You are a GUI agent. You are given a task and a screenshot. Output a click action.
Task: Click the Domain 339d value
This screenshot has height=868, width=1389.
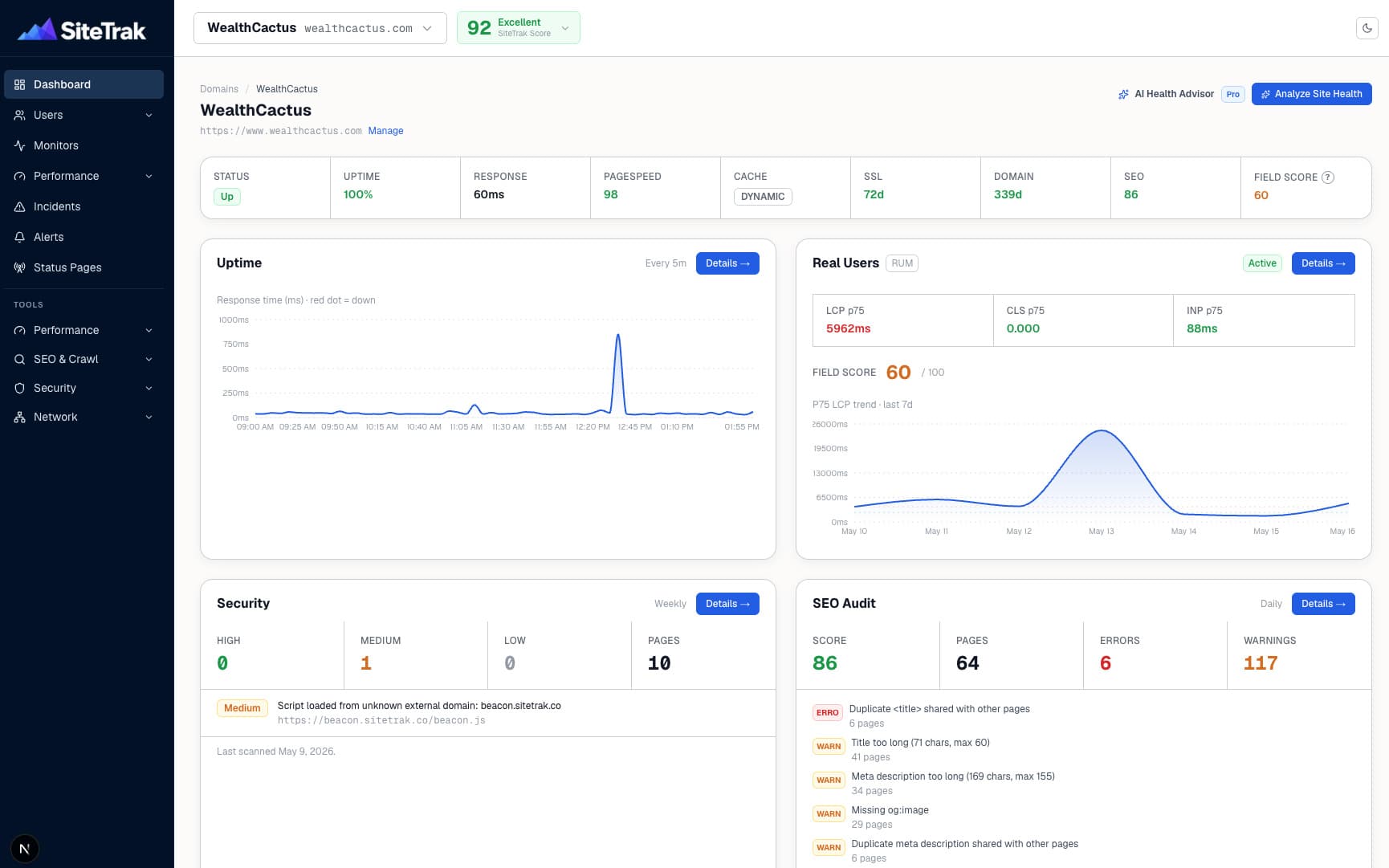point(1008,194)
